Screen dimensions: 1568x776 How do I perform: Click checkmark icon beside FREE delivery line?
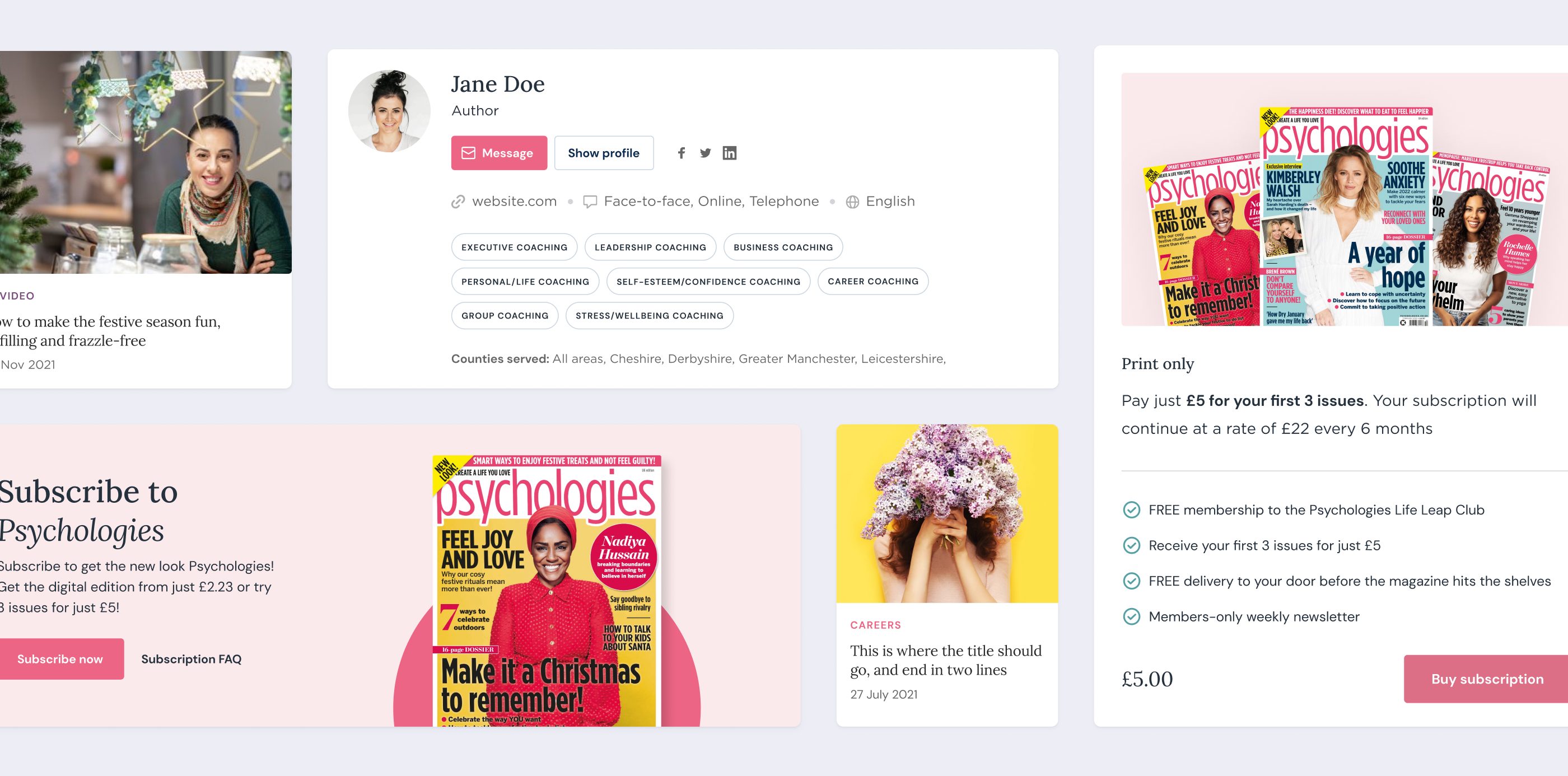[1131, 581]
